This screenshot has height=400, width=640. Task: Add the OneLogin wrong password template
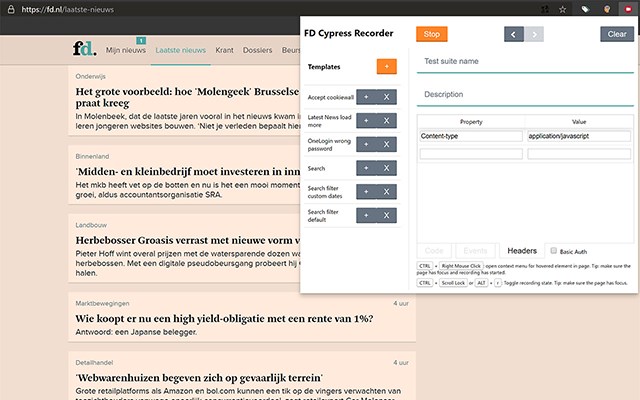coord(366,144)
